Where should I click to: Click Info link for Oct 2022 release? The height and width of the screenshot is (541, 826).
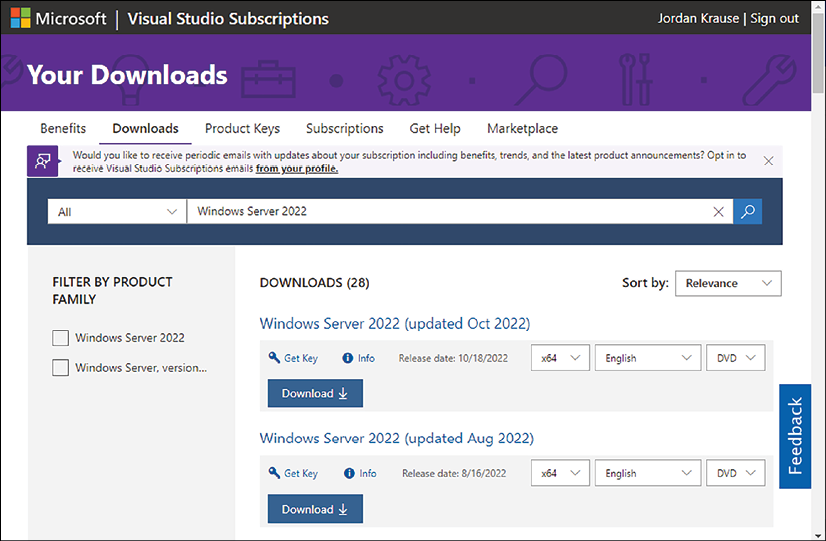coord(366,358)
